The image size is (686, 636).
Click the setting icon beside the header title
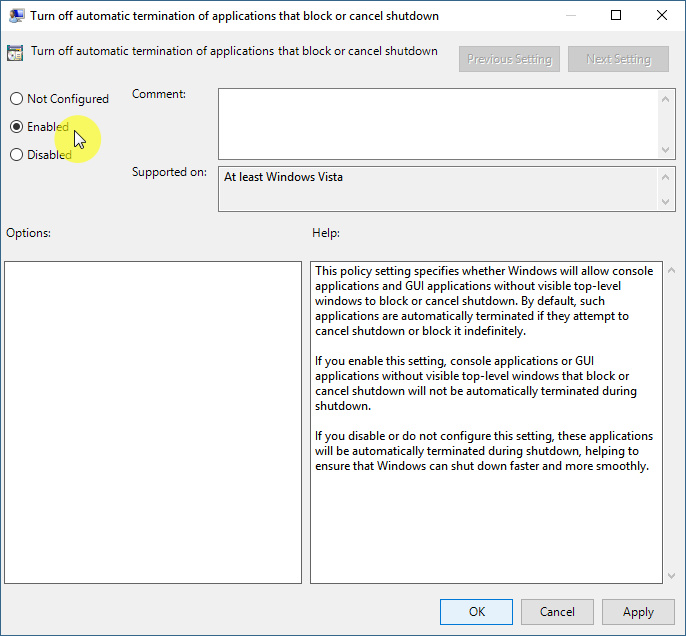pos(16,53)
